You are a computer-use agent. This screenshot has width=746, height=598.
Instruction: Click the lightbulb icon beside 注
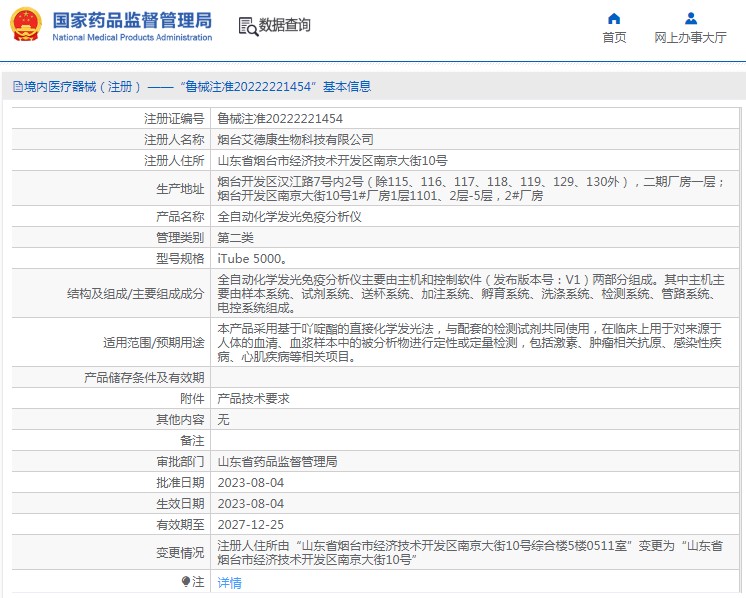pyautogui.click(x=186, y=582)
